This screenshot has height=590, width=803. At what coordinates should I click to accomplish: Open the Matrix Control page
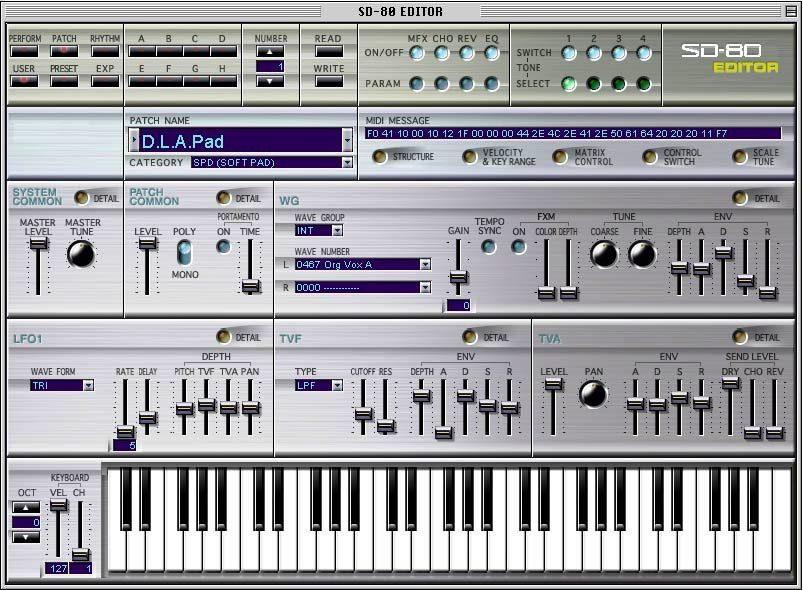(x=560, y=157)
